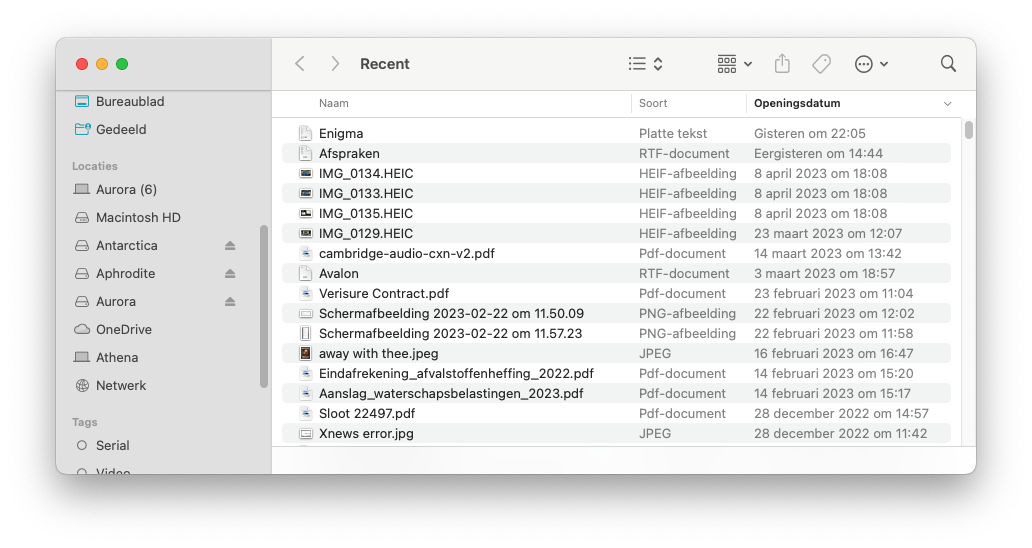This screenshot has height=548, width=1032.
Task: Eject the Aurora disk volume
Action: pos(230,302)
